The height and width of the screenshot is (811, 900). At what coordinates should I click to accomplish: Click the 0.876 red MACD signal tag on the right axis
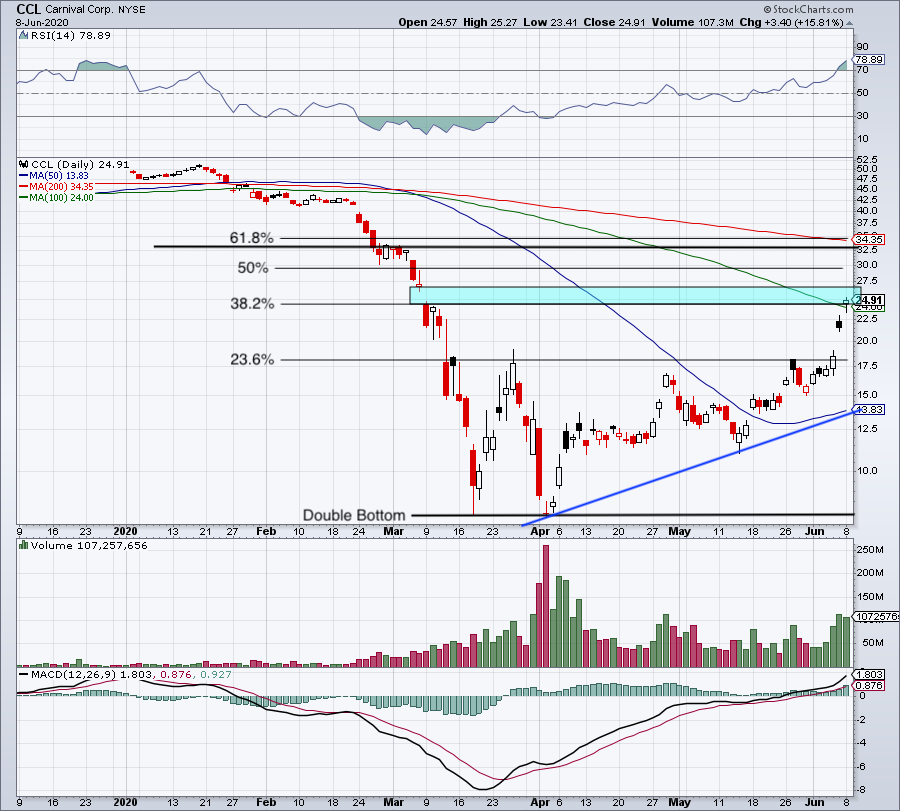pyautogui.click(x=868, y=685)
